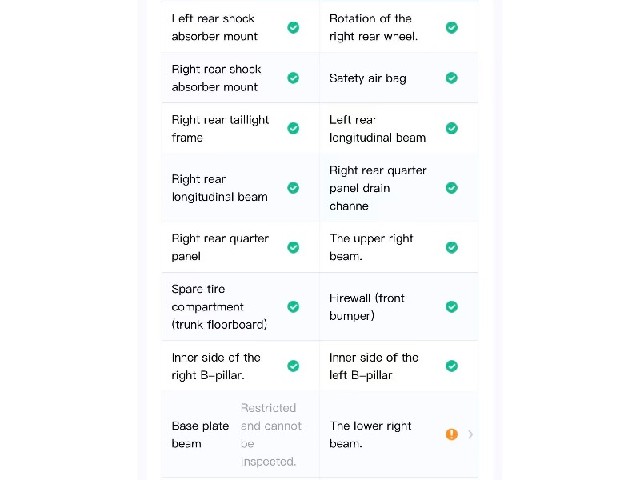The height and width of the screenshot is (480, 640).
Task: Expand the lower right beam details chevron
Action: tap(471, 434)
